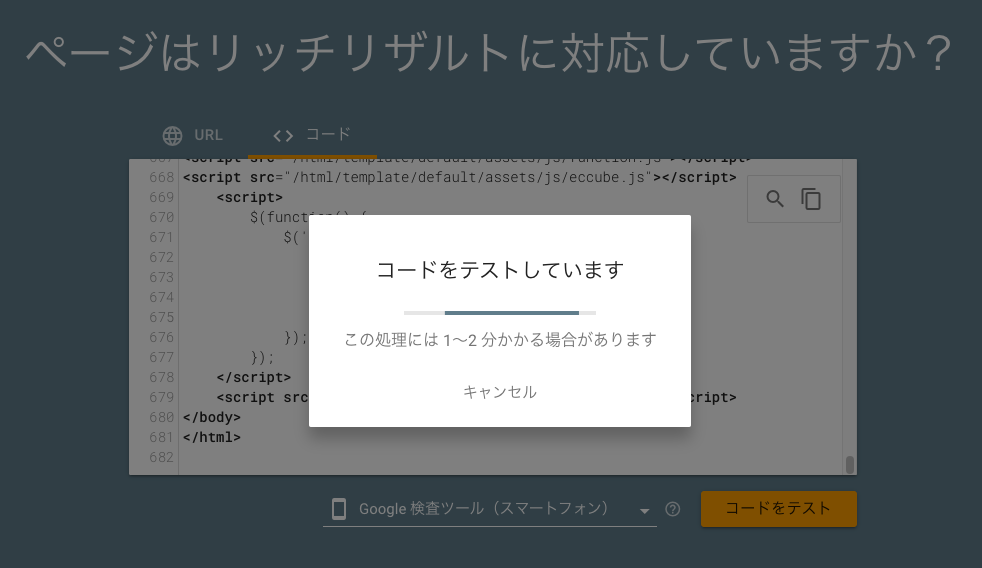This screenshot has width=982, height=568.
Task: Click the globe icon beside URL
Action: [172, 135]
